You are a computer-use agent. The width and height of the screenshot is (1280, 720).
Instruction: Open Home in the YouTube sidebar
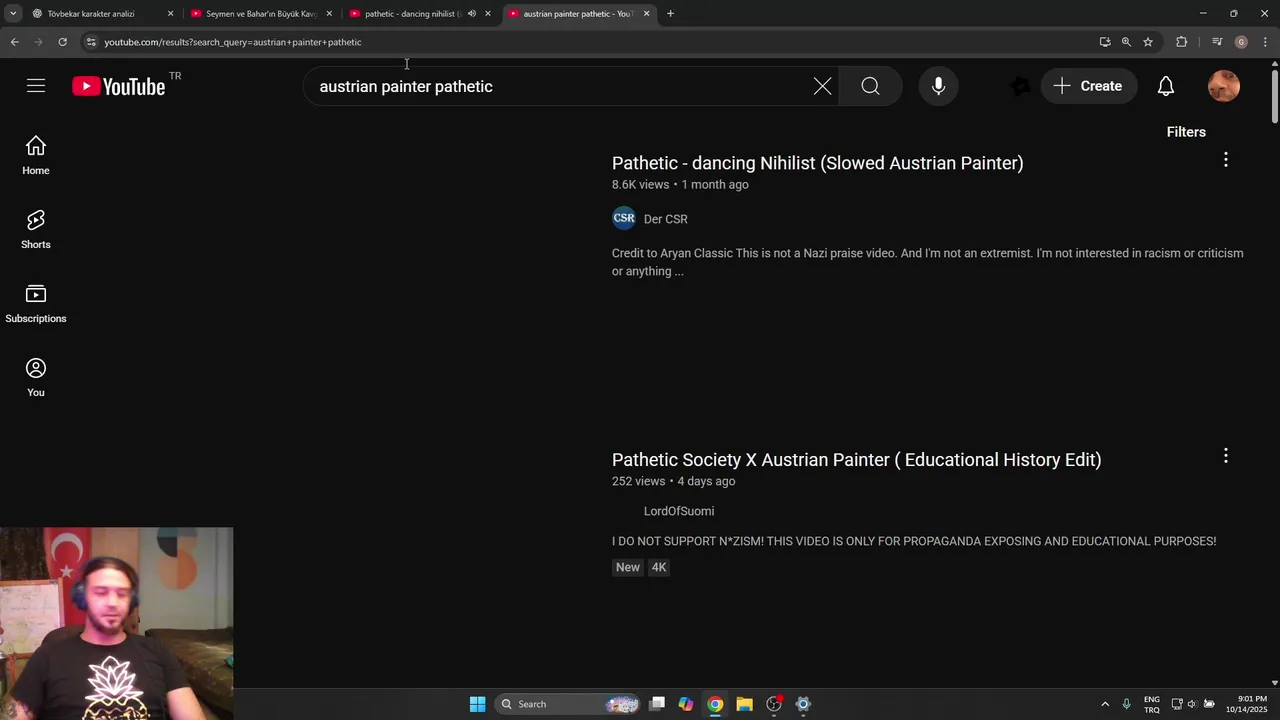36,155
